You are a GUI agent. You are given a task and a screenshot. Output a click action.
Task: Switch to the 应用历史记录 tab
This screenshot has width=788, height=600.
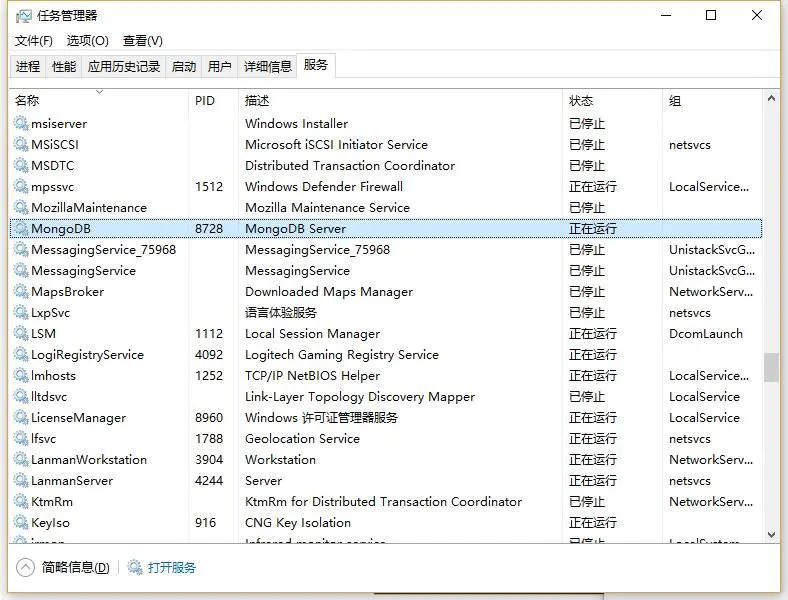pyautogui.click(x=124, y=66)
